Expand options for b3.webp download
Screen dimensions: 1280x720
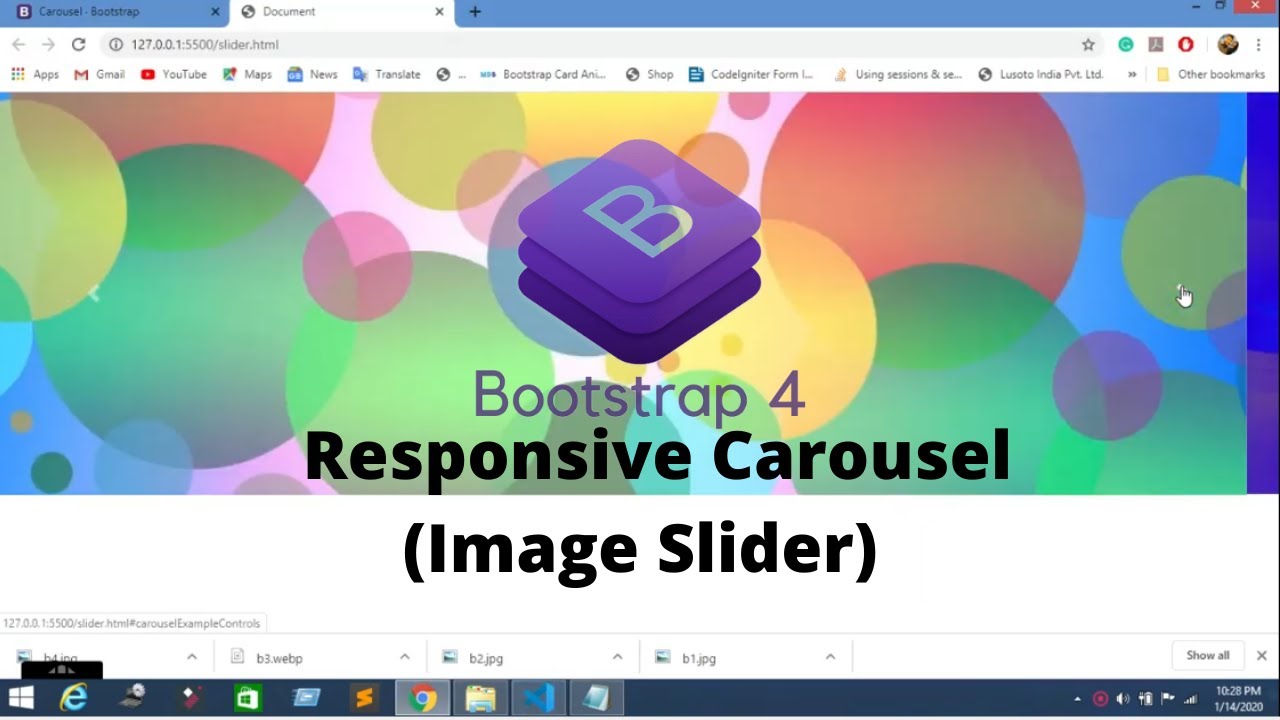pos(404,657)
